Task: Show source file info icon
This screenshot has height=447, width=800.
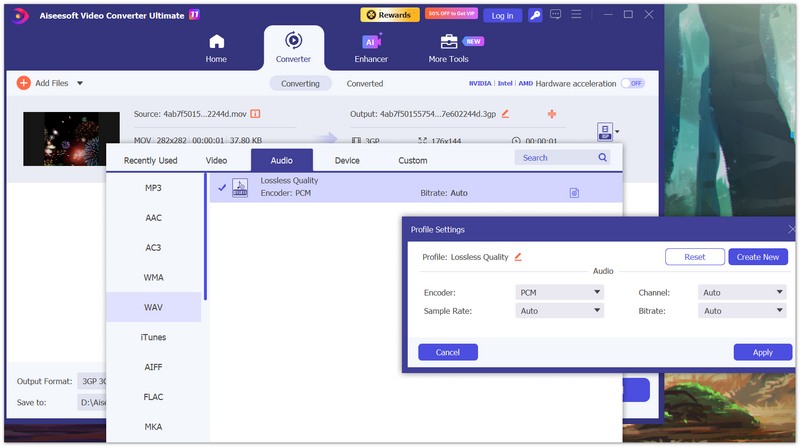Action: pos(255,114)
